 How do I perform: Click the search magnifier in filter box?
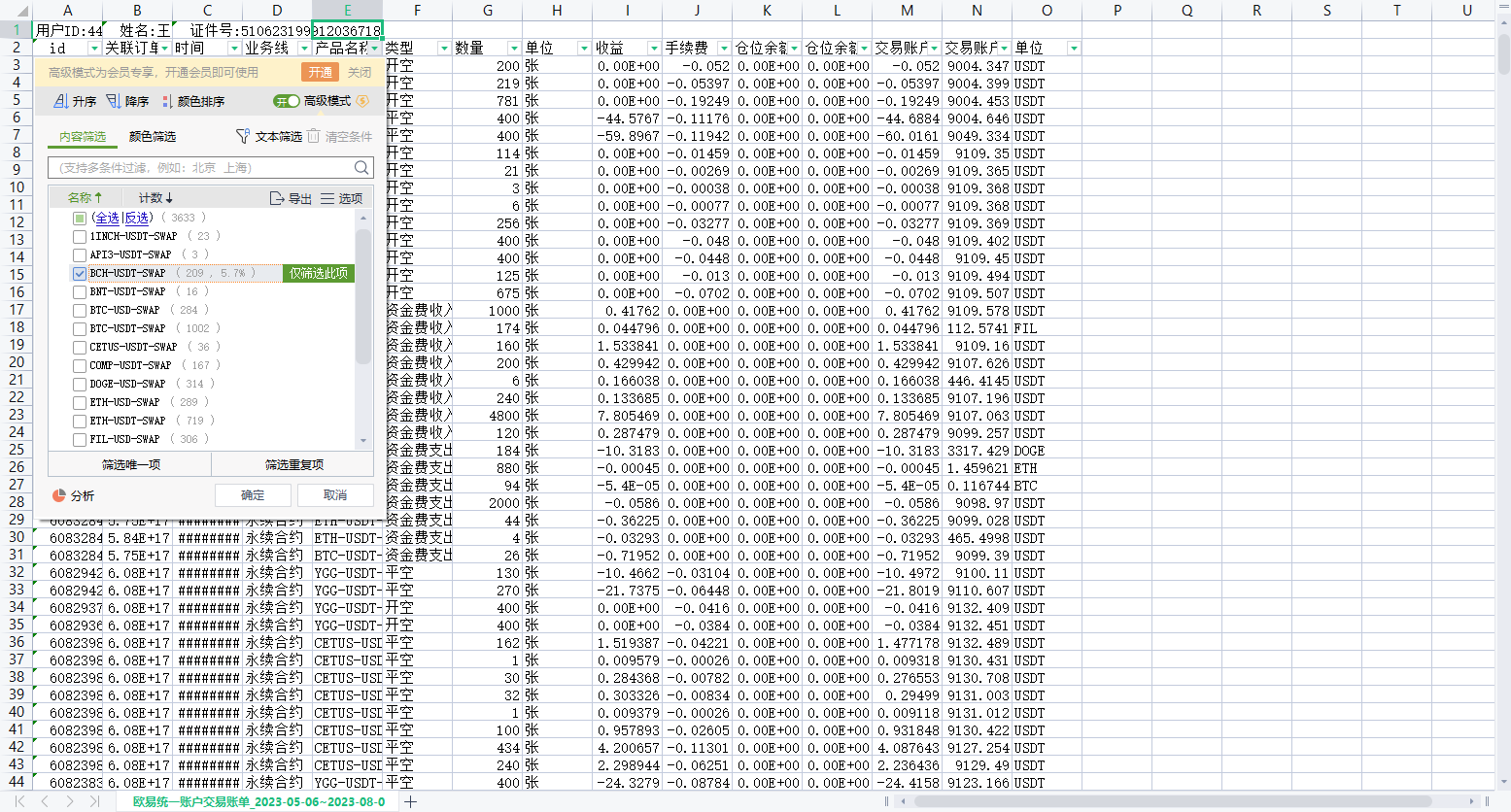361,168
